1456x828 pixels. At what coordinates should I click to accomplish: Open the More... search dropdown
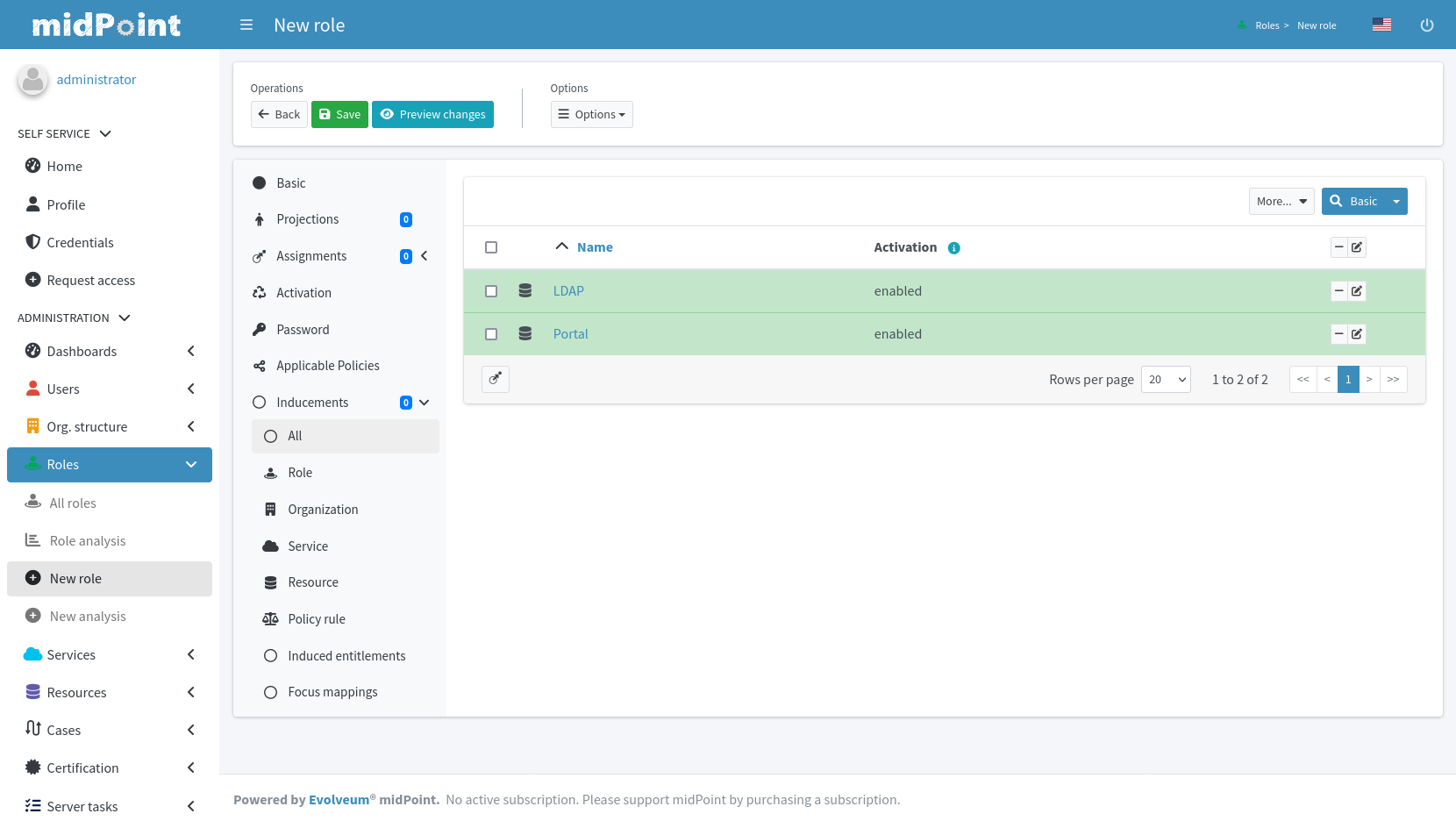(x=1281, y=202)
